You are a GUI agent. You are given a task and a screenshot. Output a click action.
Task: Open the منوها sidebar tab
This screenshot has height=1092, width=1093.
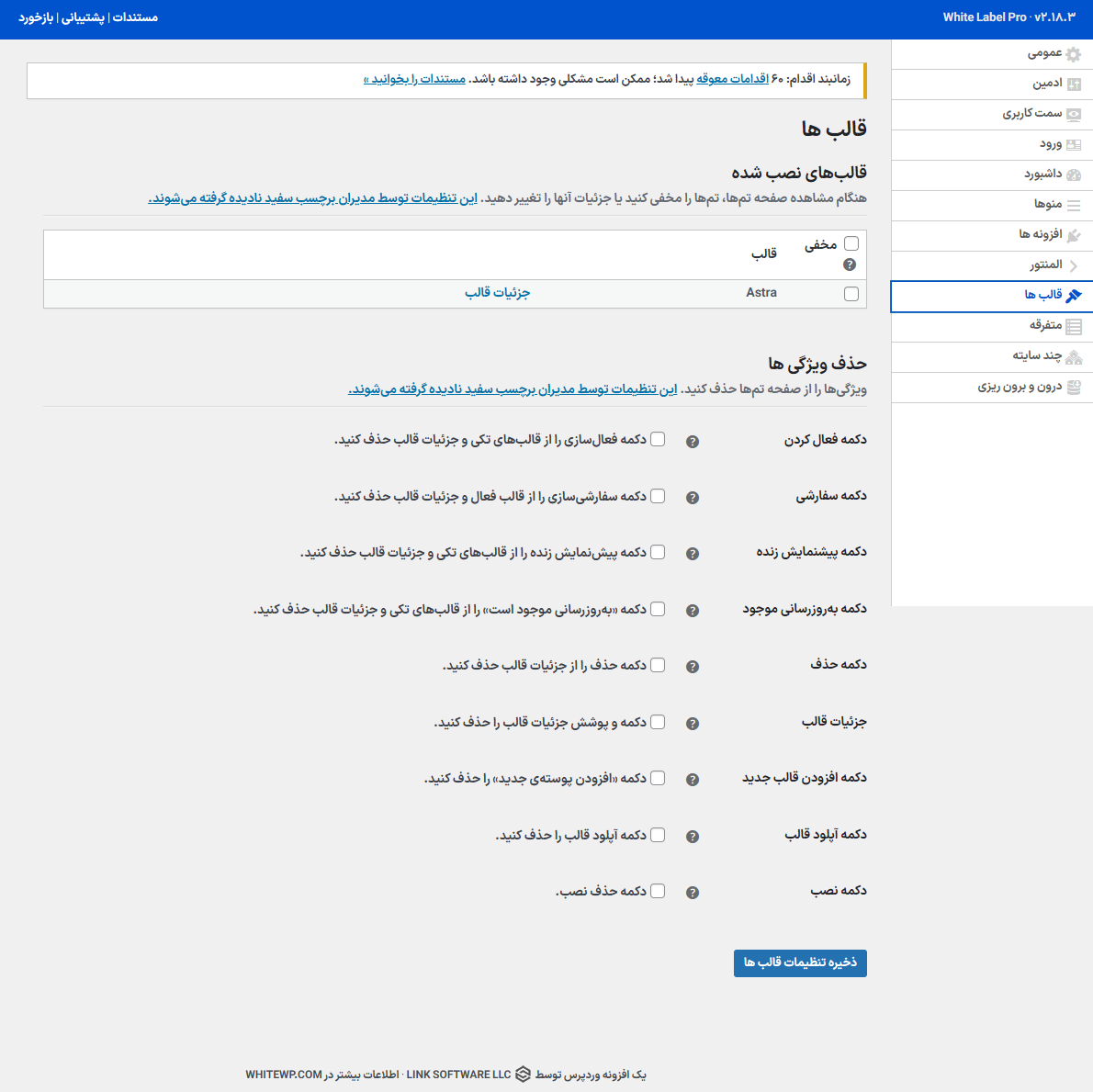1048,204
